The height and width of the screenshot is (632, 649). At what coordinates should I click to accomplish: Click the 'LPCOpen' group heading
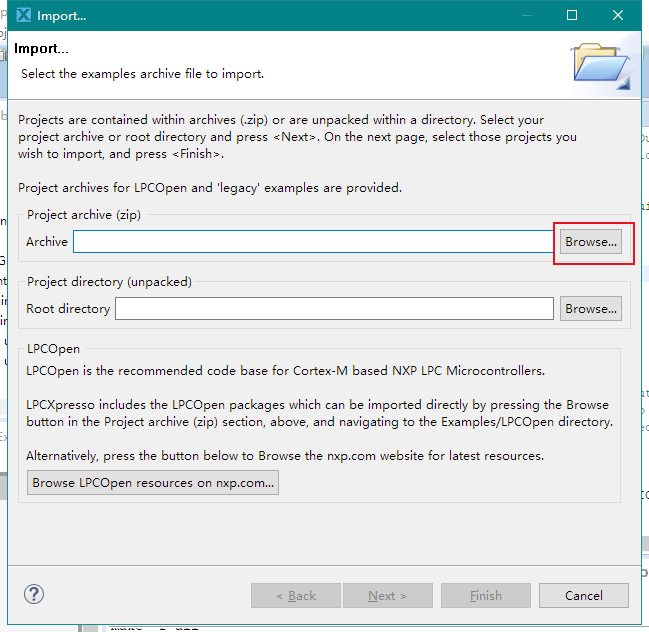[x=53, y=349]
